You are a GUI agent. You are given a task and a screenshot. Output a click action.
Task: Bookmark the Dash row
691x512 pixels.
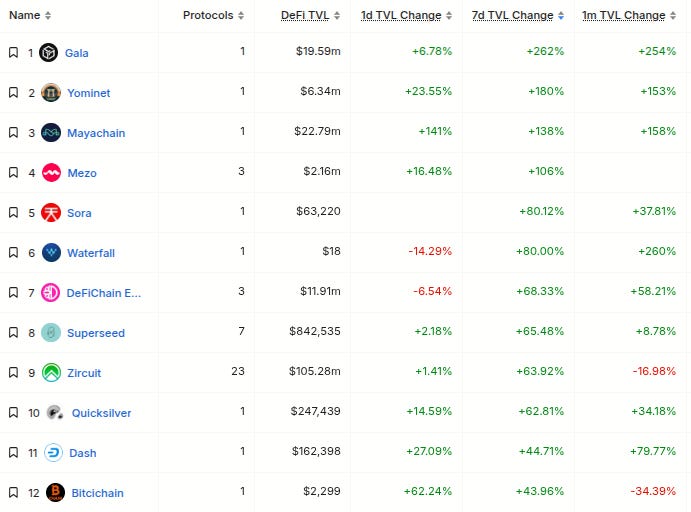coord(13,453)
